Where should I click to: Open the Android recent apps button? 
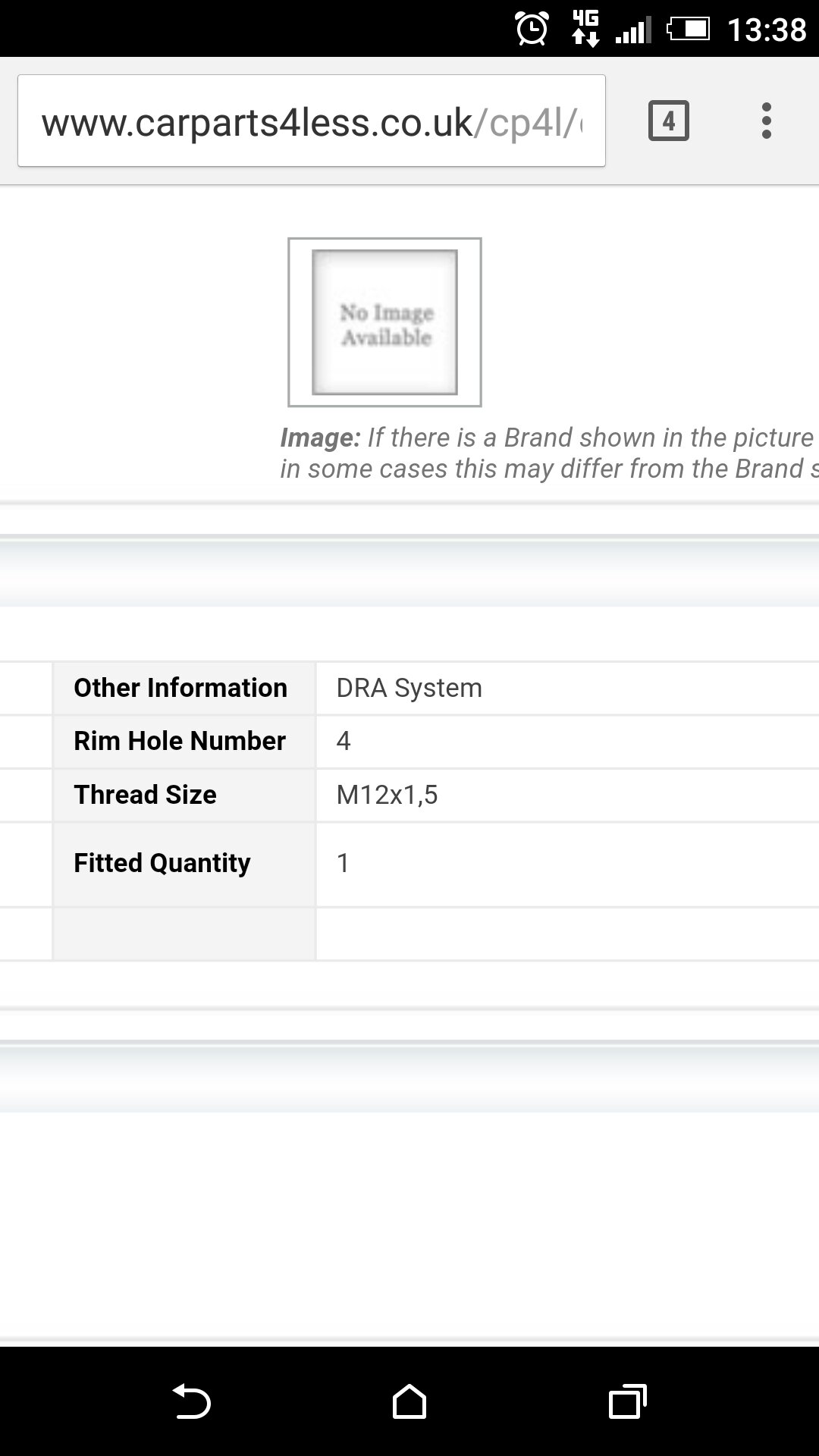[x=627, y=1401]
